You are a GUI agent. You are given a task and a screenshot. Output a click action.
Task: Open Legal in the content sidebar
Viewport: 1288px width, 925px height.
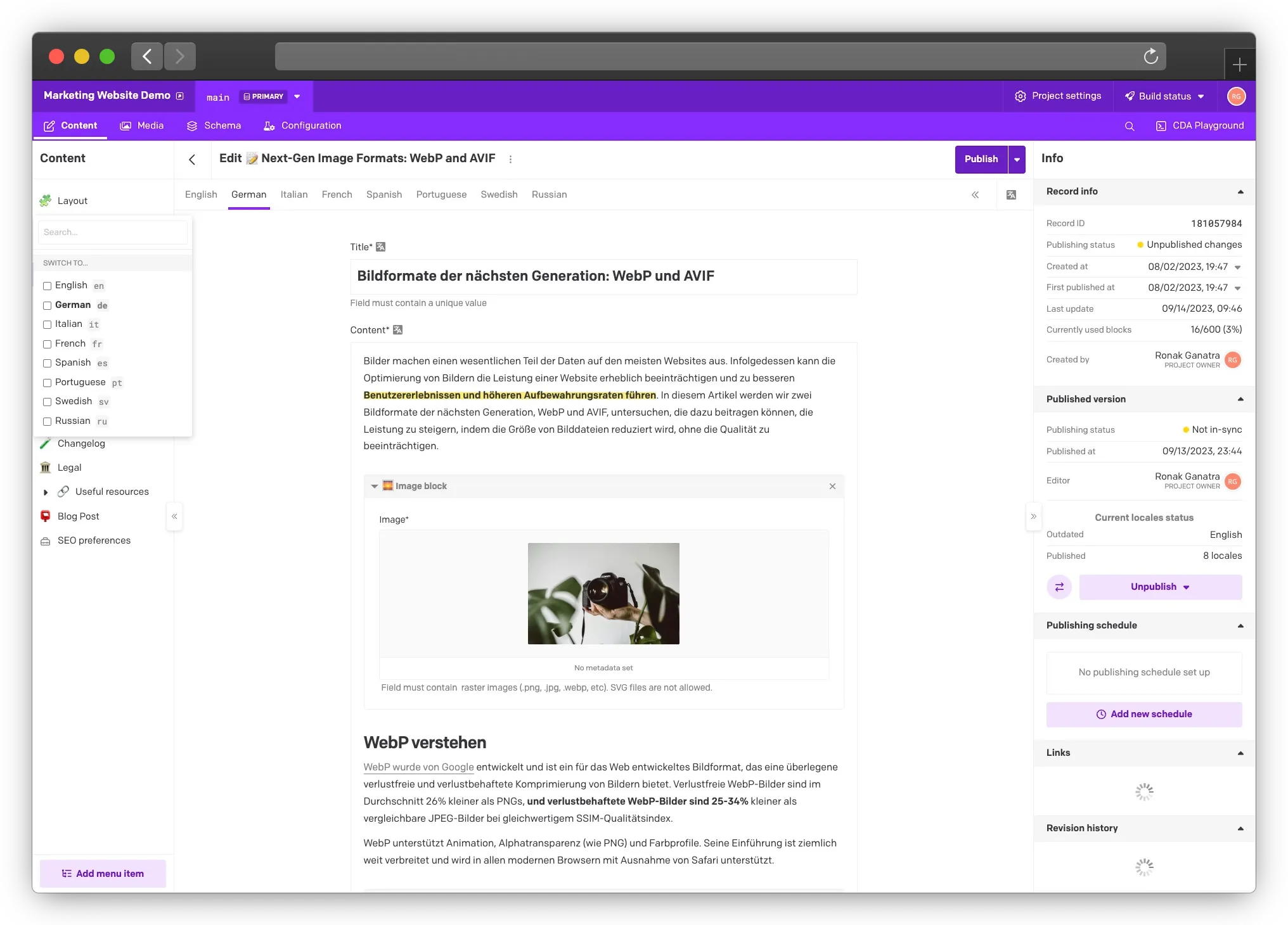pos(70,468)
